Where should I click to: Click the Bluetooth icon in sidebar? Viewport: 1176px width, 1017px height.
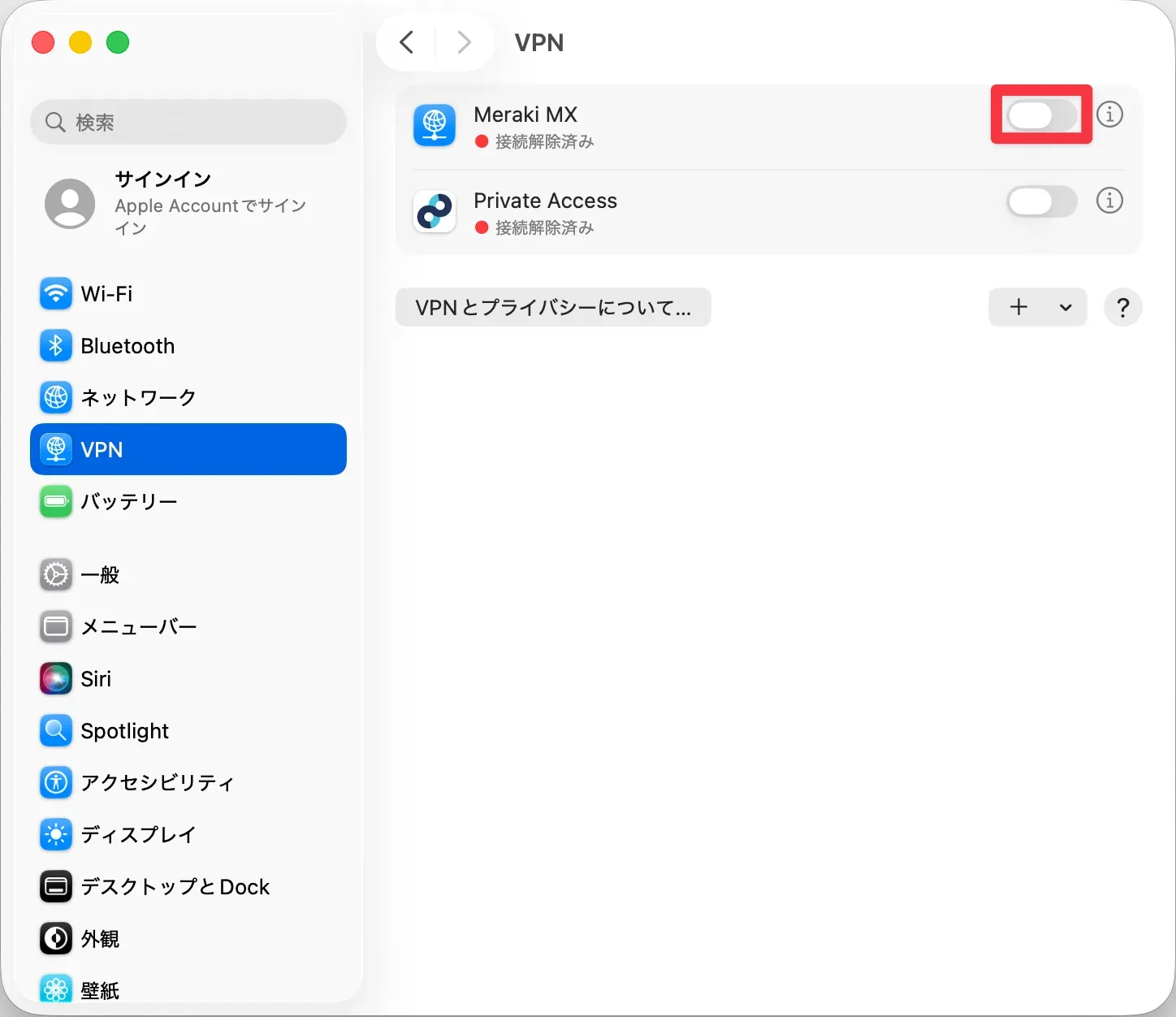pos(55,345)
